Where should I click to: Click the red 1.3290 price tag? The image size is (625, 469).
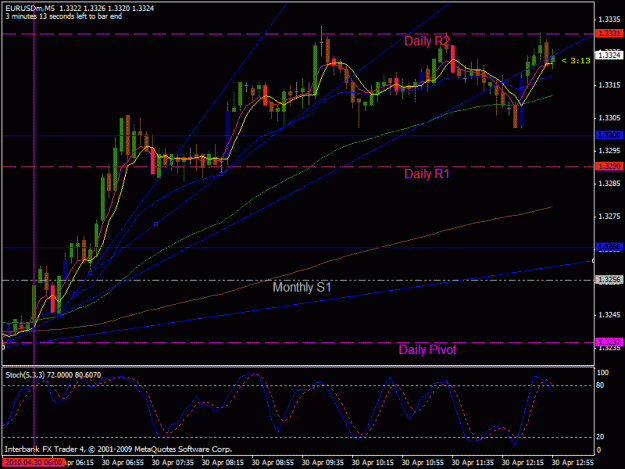coord(609,166)
